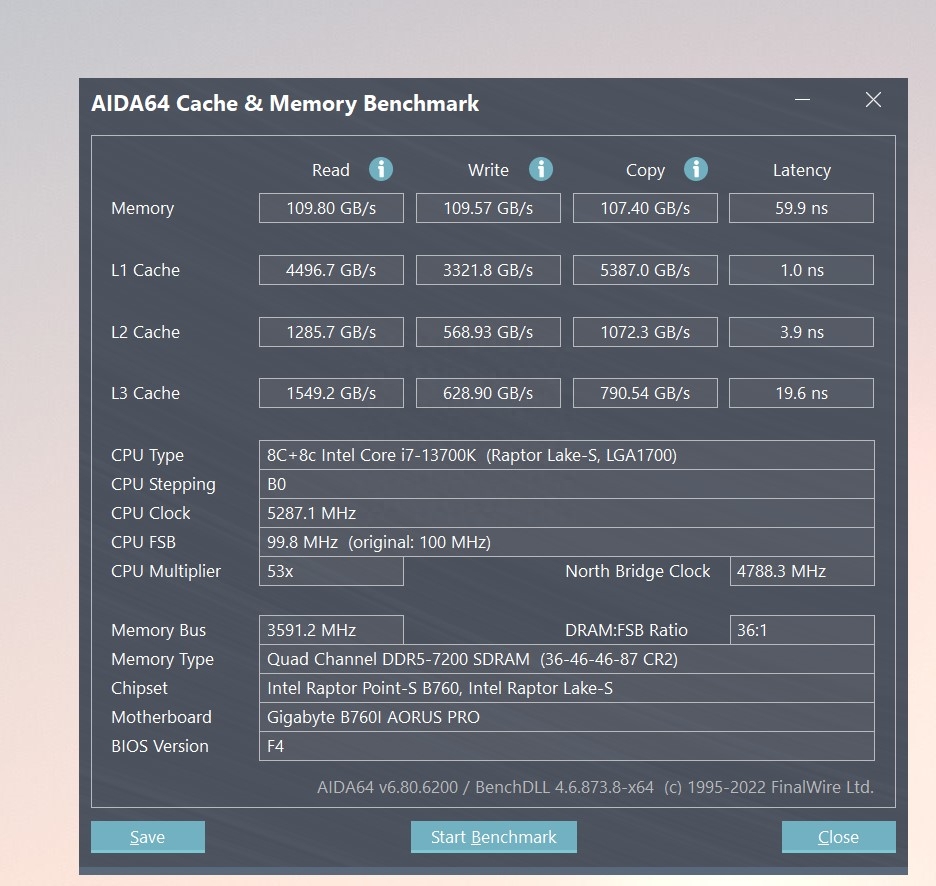Viewport: 936px width, 886px height.
Task: Click the CPU FSB field 99.8 MHz
Action: point(566,542)
